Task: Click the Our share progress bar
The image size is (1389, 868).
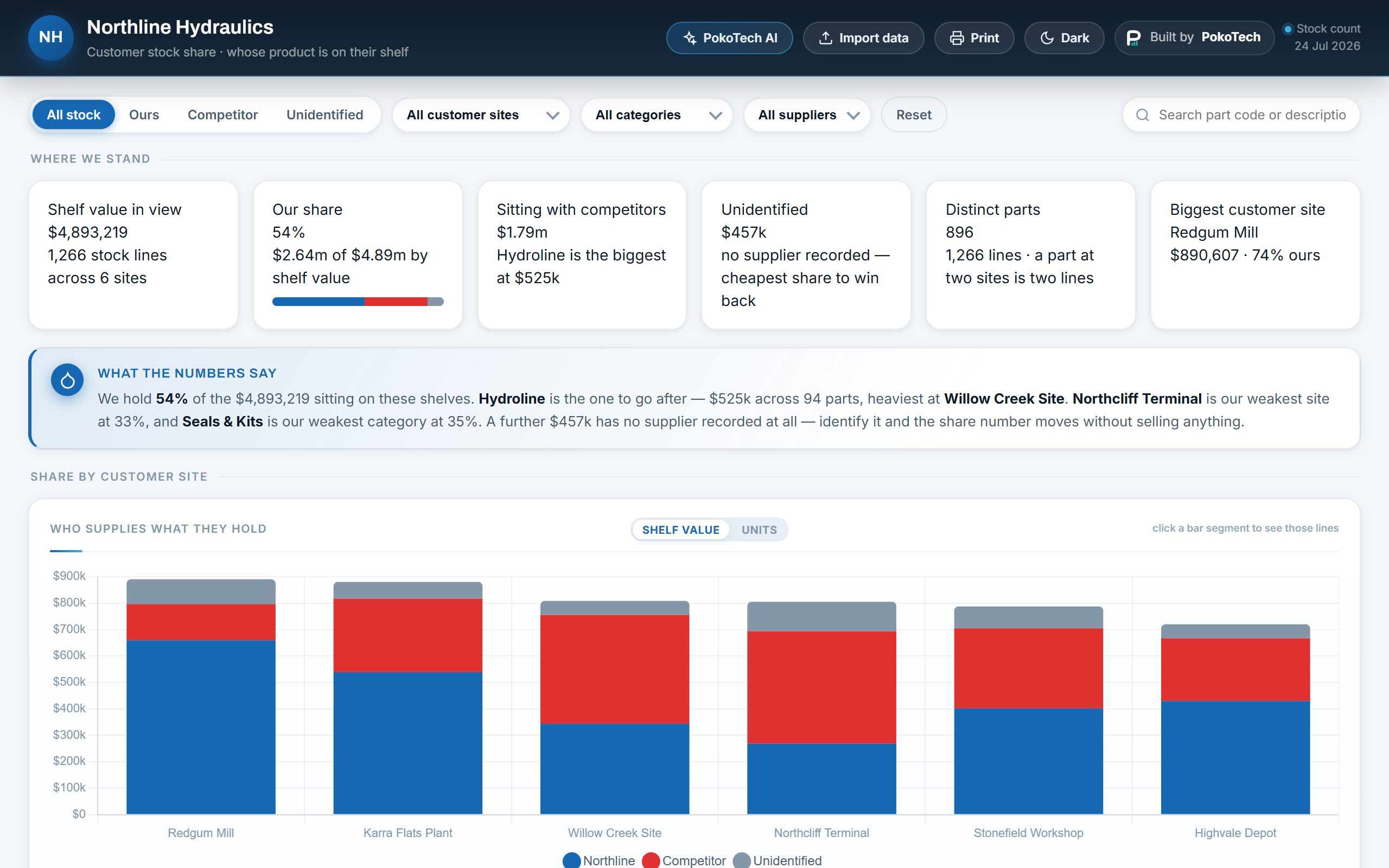Action: coord(358,302)
